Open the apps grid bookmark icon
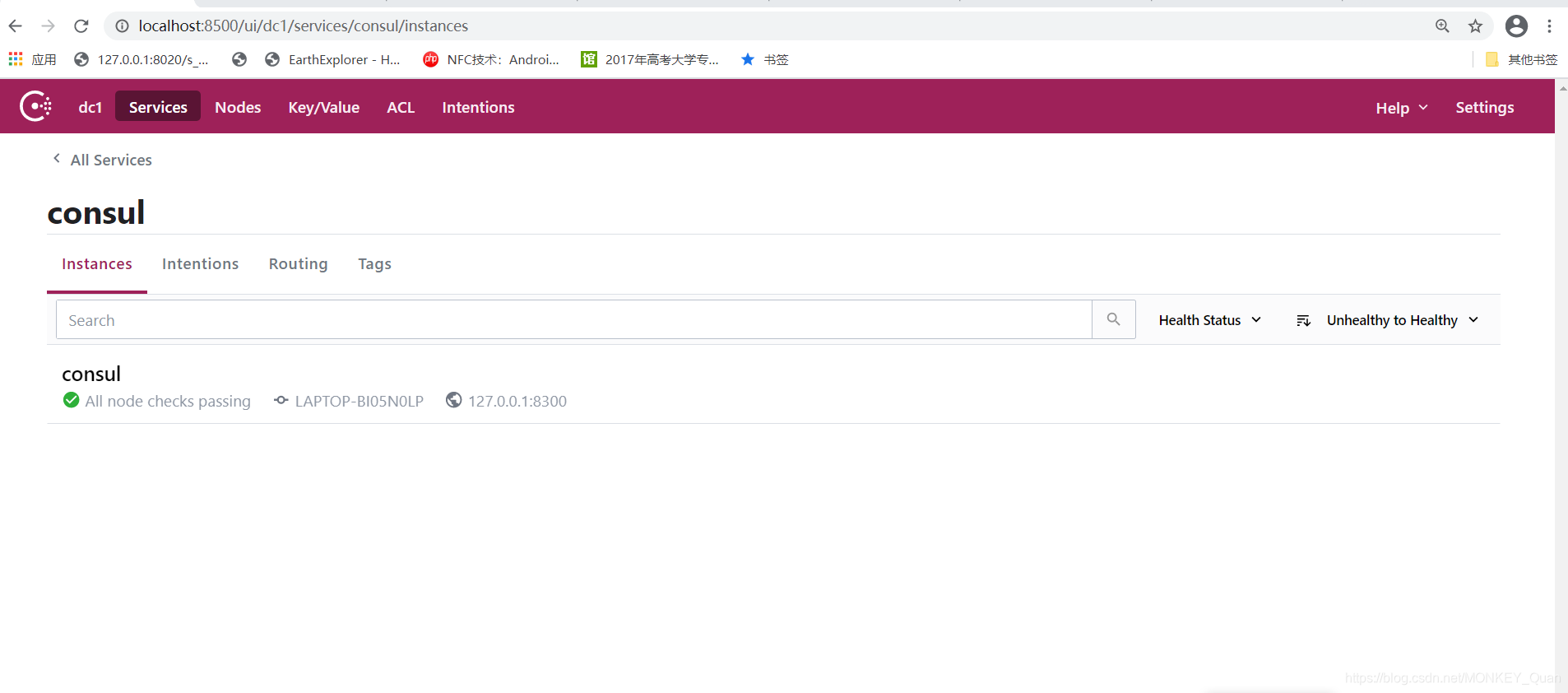The height and width of the screenshot is (693, 1568). [16, 59]
